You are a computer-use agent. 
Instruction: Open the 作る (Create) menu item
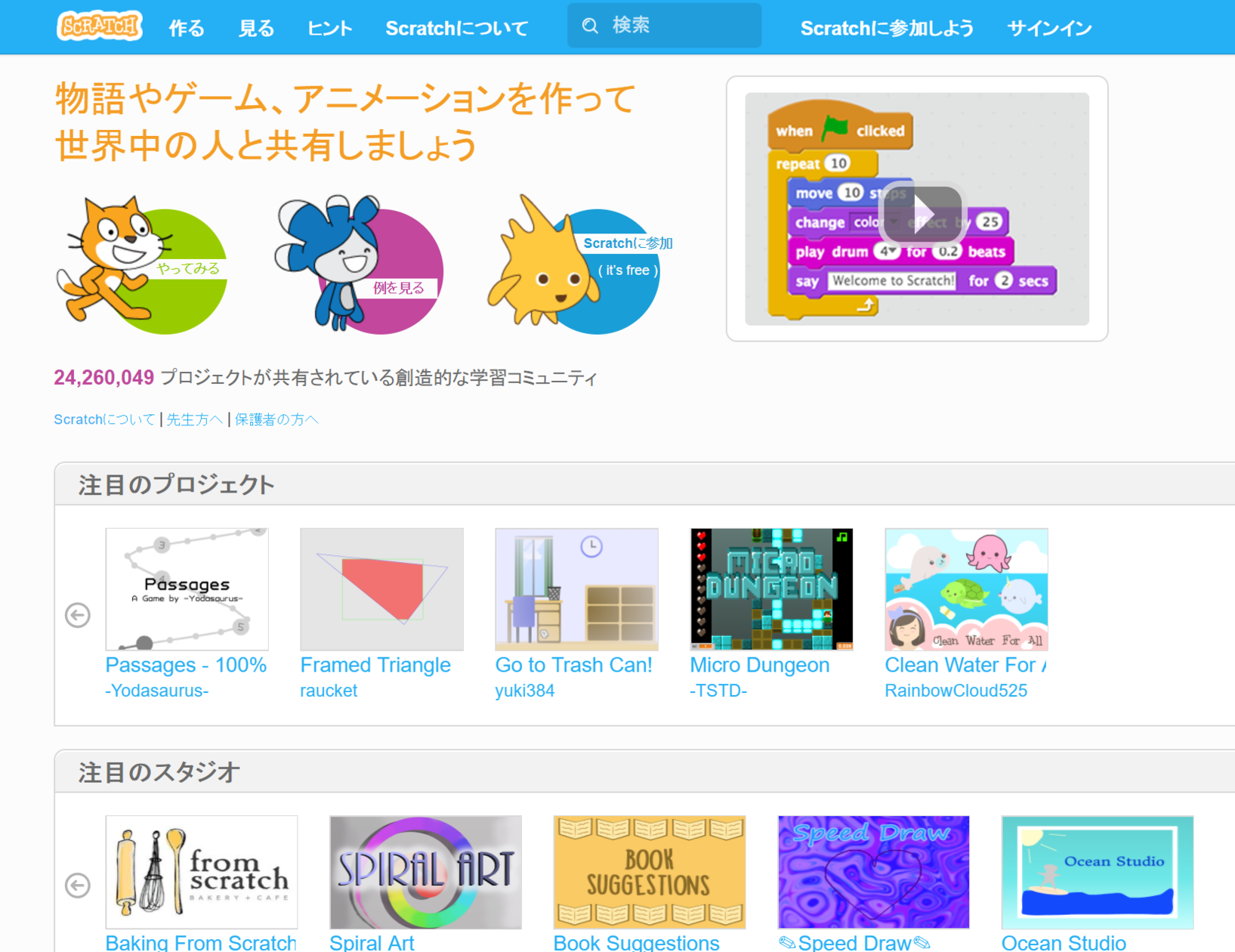point(187,29)
